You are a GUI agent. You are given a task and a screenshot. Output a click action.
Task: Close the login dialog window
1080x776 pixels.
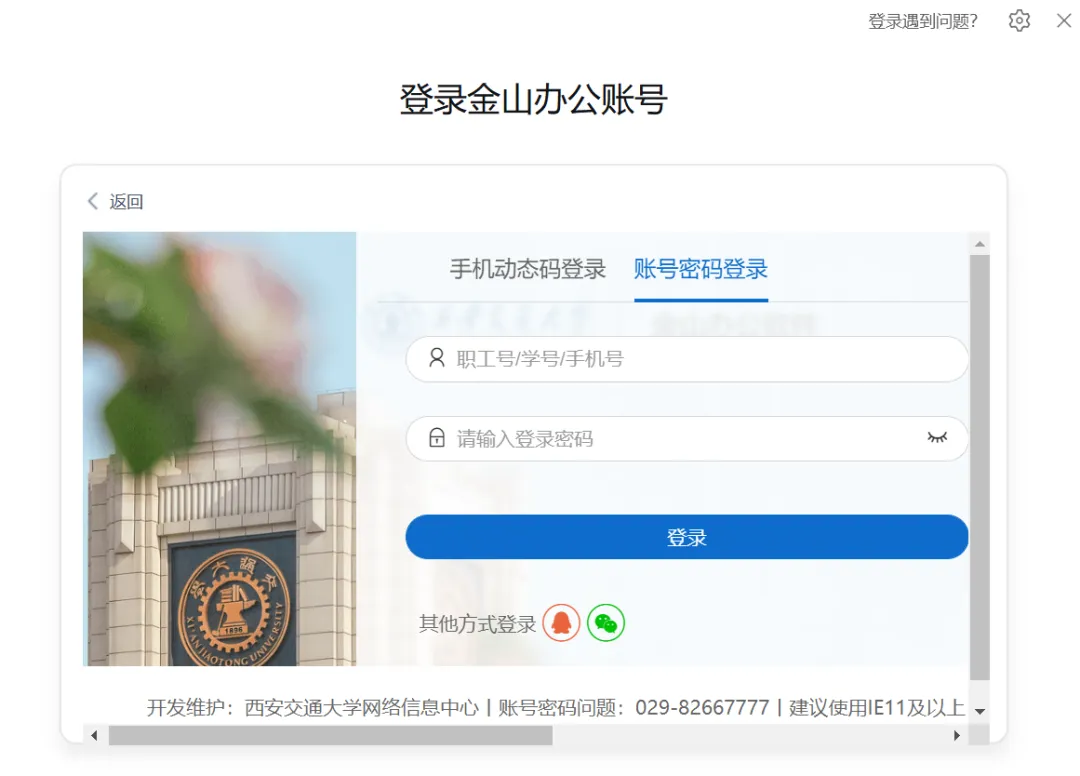1063,21
